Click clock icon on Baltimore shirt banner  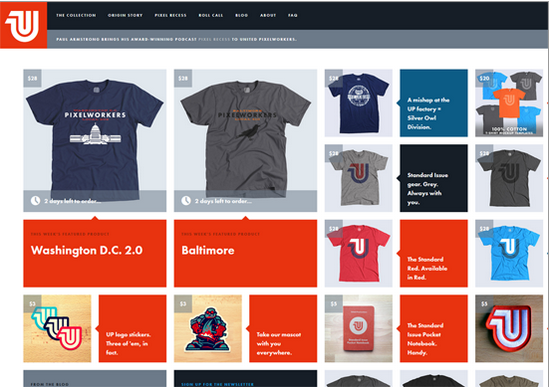(186, 201)
